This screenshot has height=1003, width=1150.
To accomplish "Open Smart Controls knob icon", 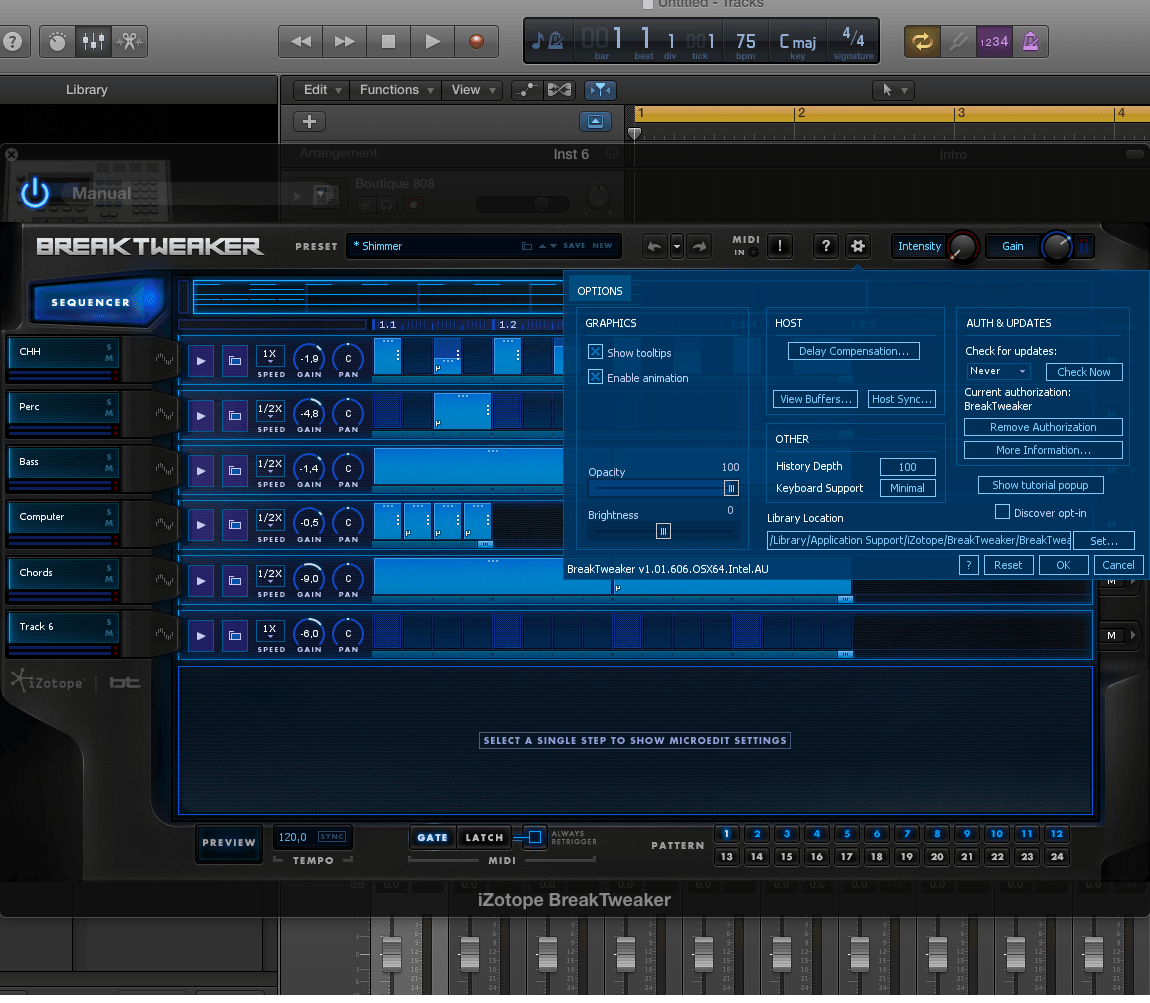I will 57,42.
